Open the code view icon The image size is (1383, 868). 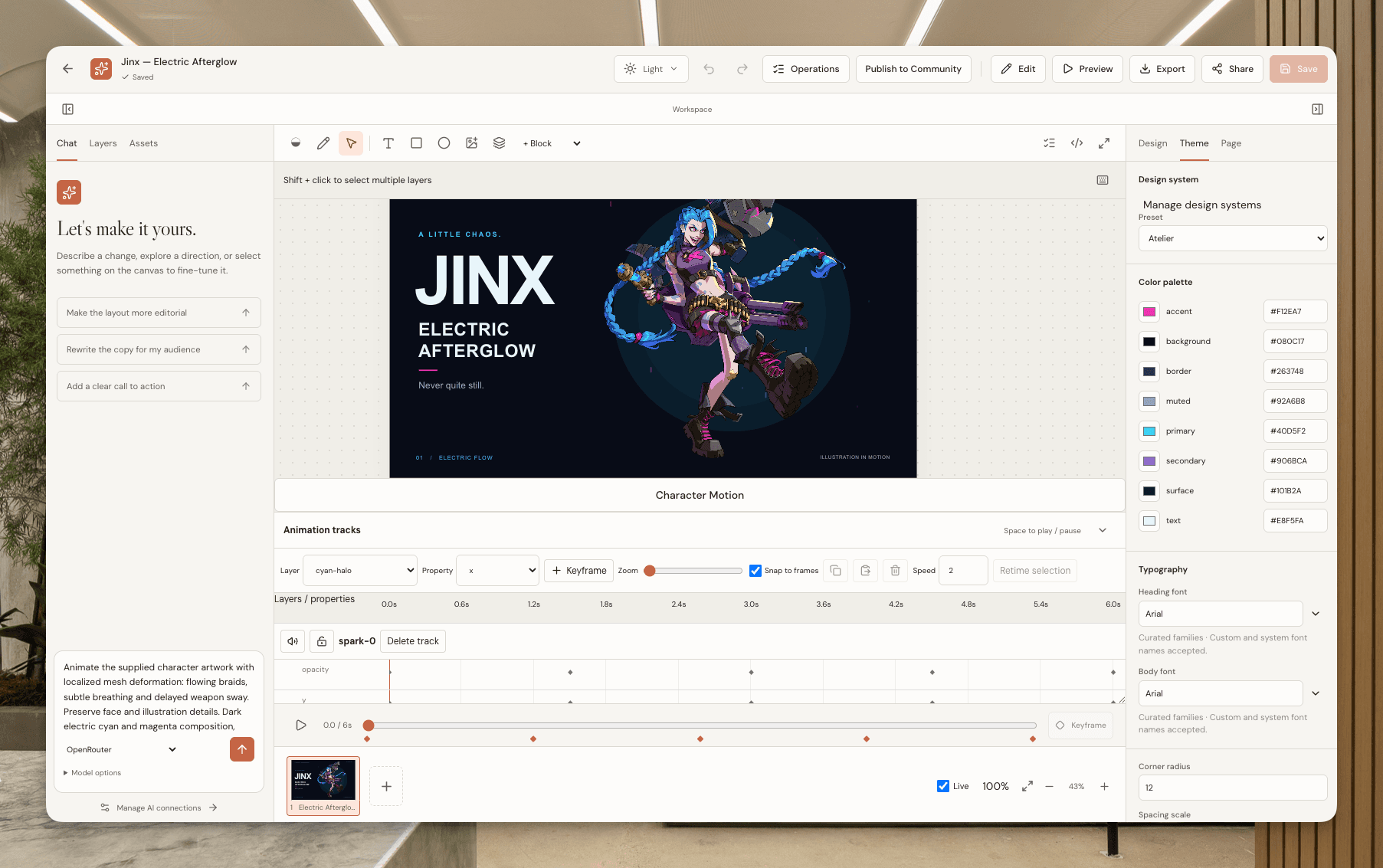1077,143
